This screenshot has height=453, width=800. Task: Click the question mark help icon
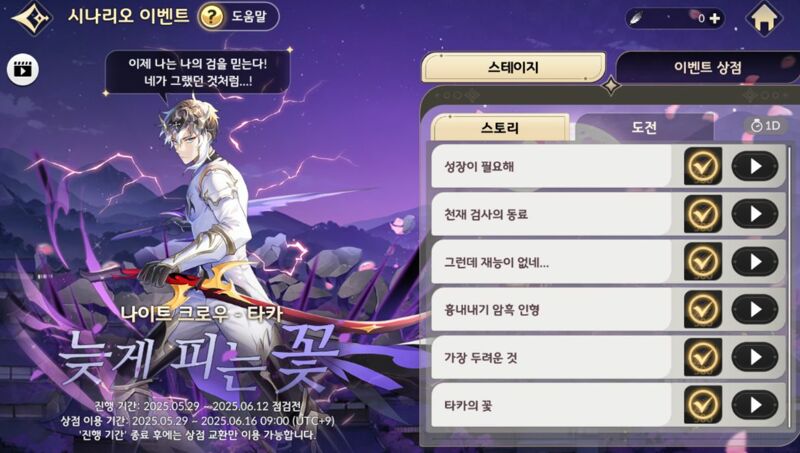tap(211, 16)
